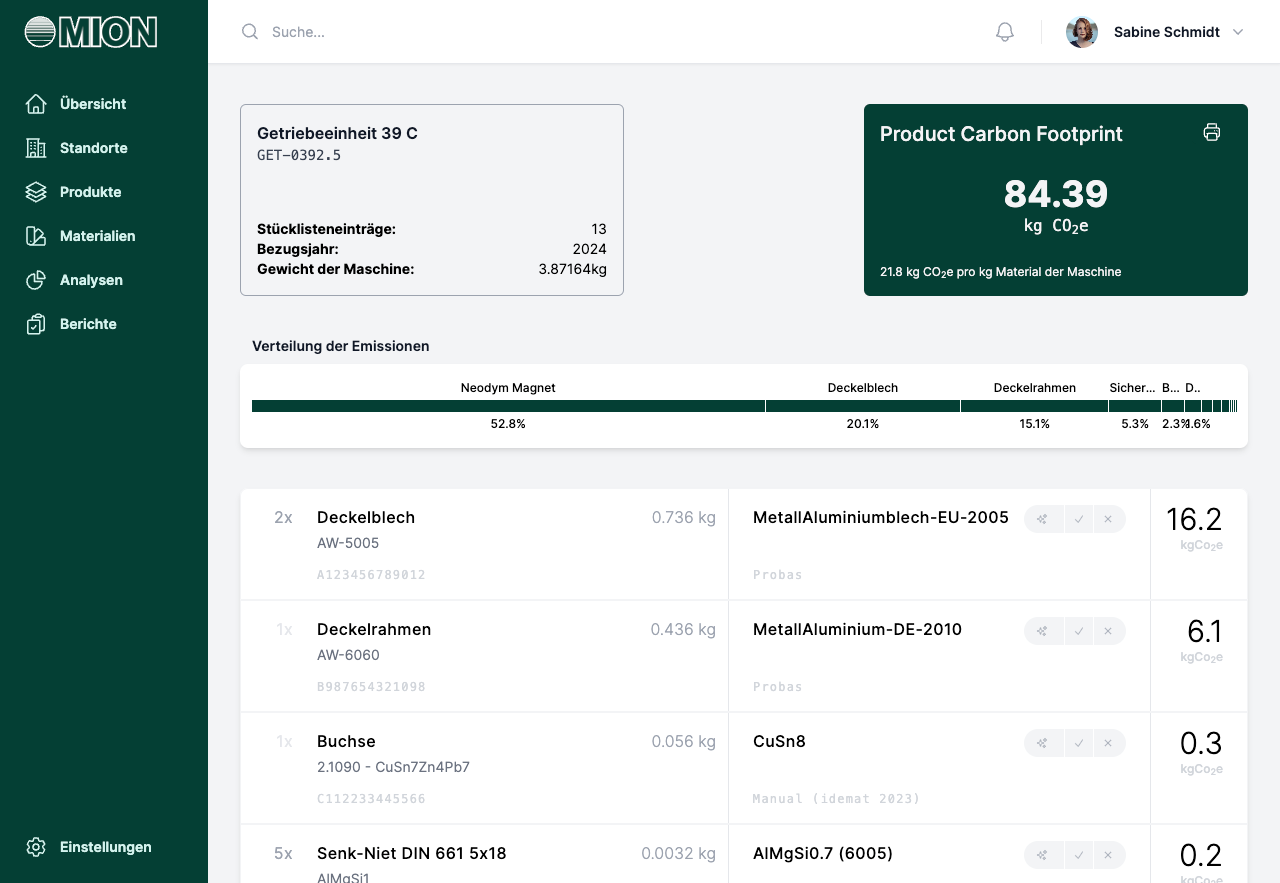Click the AW-5005 alloy label
Viewport: 1280px width, 883px height.
(x=348, y=543)
